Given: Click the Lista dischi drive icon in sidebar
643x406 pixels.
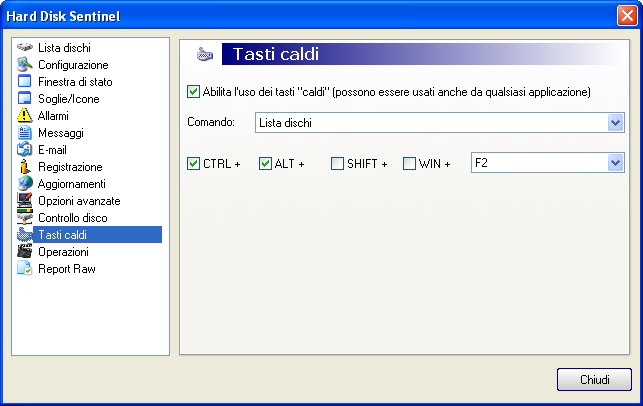Looking at the screenshot, I should coord(25,48).
